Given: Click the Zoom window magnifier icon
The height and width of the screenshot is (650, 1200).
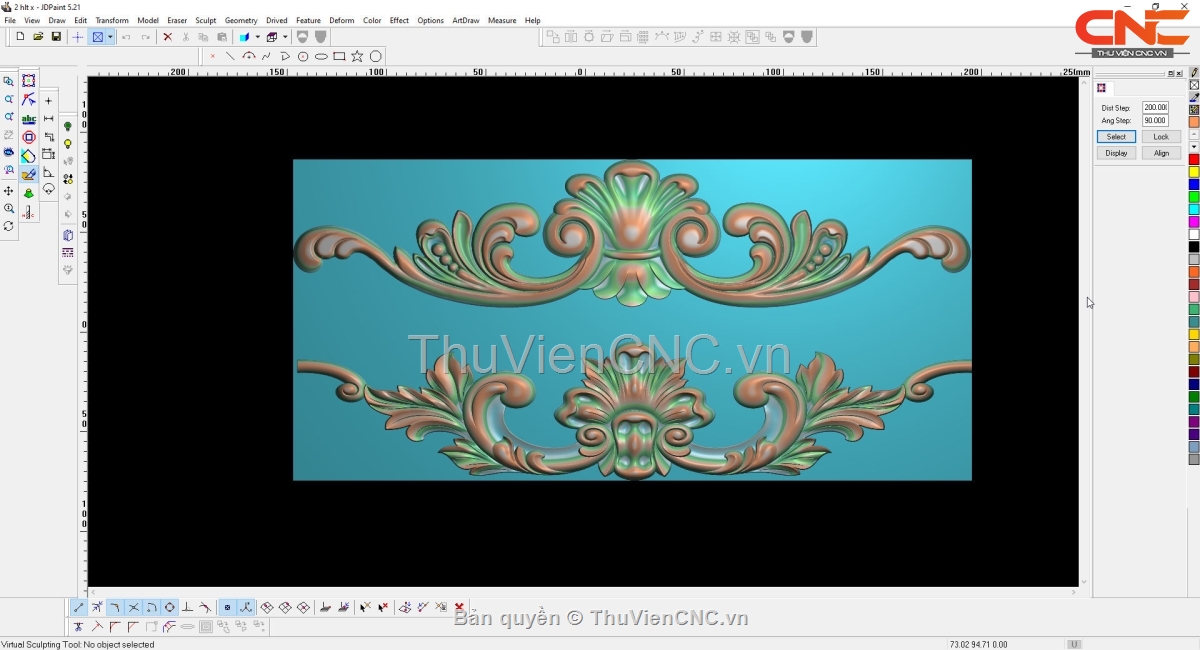Looking at the screenshot, I should (9, 81).
